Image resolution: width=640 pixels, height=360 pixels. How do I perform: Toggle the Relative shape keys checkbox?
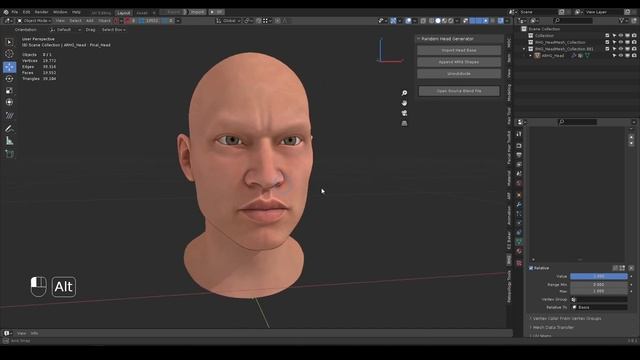(531, 268)
